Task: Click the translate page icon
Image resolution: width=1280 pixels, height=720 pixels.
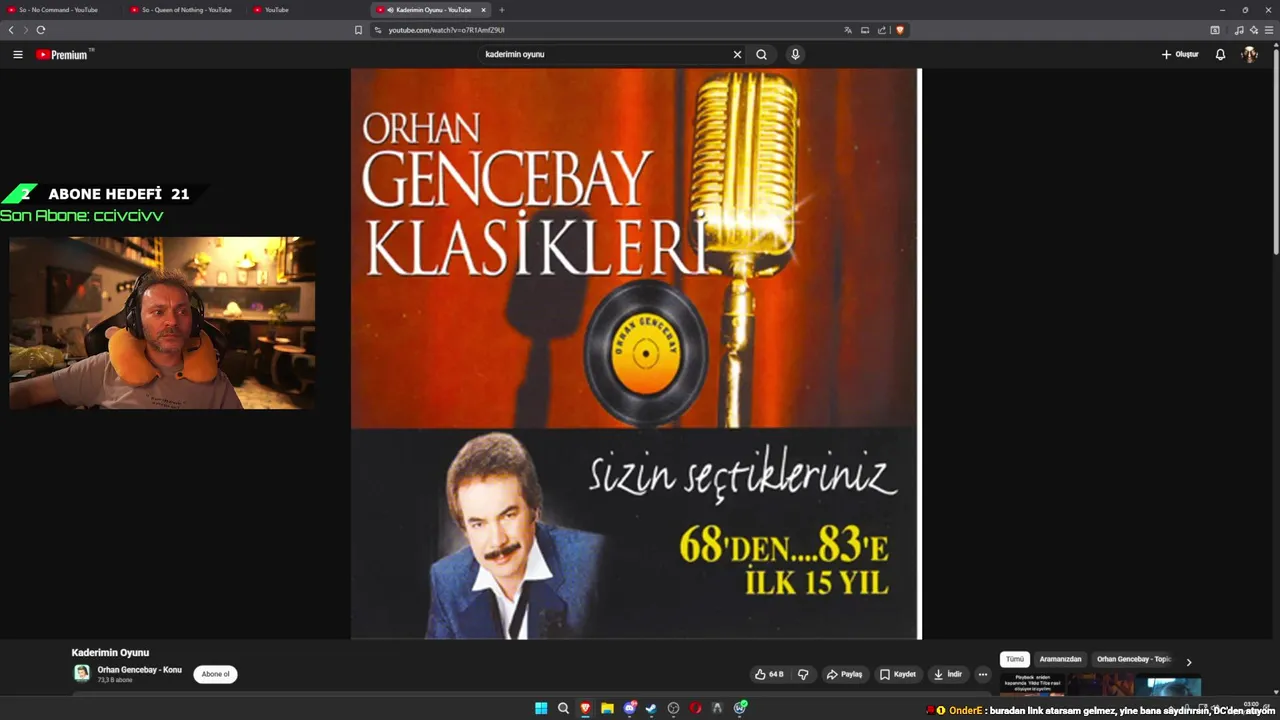Action: click(848, 30)
